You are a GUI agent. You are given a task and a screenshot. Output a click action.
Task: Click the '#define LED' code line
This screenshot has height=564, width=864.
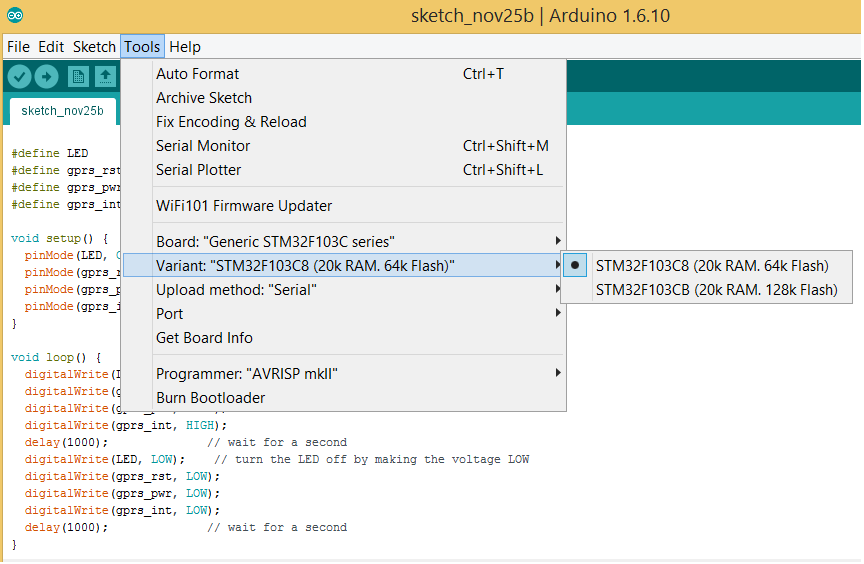coord(50,153)
